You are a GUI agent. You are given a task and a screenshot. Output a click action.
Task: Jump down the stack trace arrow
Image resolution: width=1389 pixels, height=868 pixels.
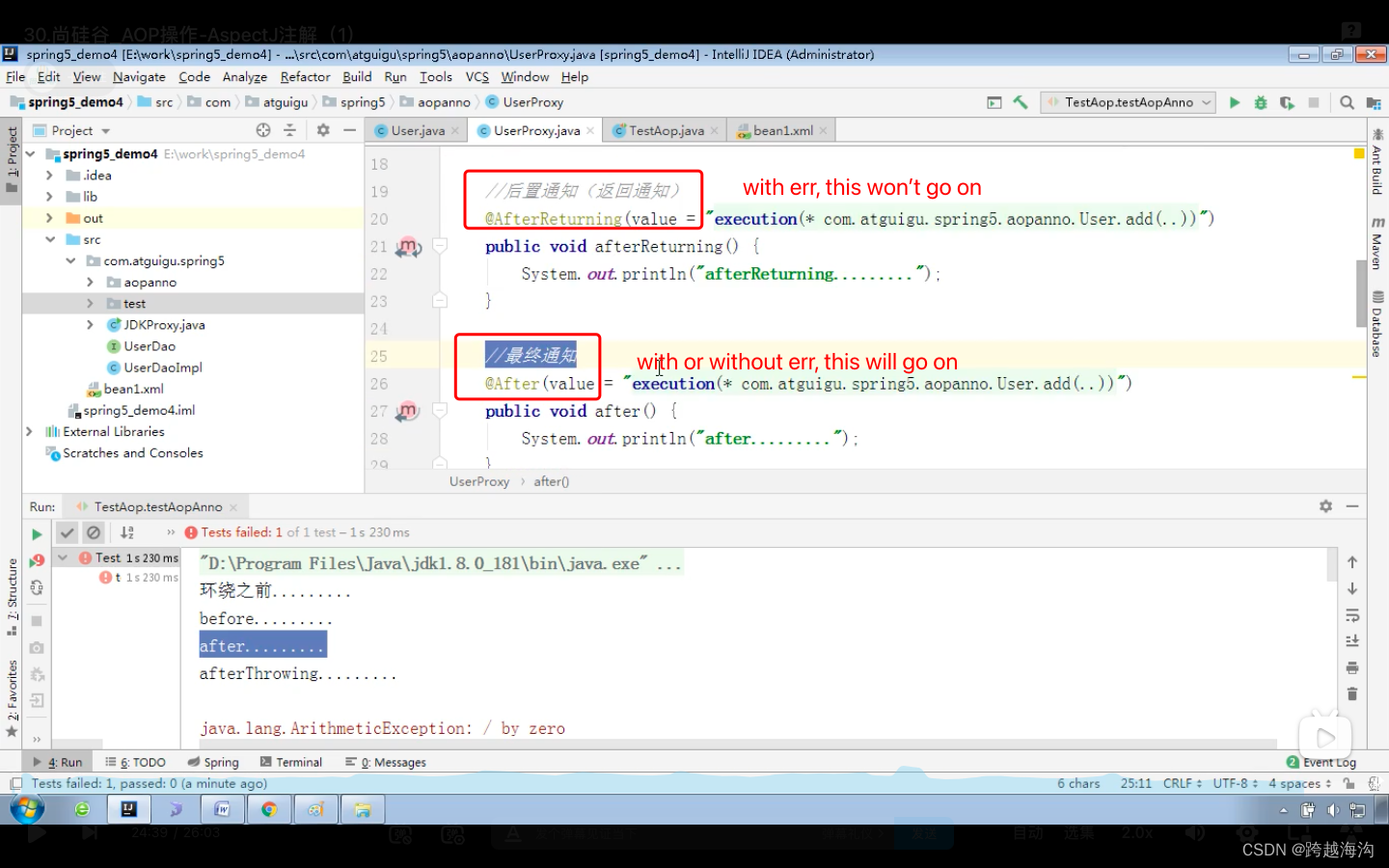point(1352,588)
